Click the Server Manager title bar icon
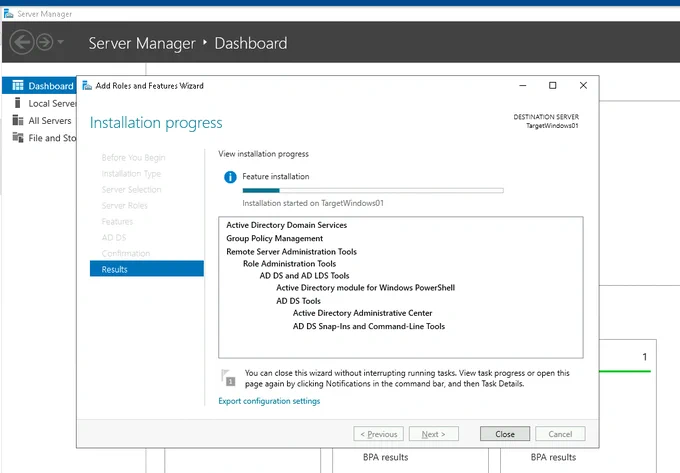This screenshot has height=473, width=680. tap(8, 14)
